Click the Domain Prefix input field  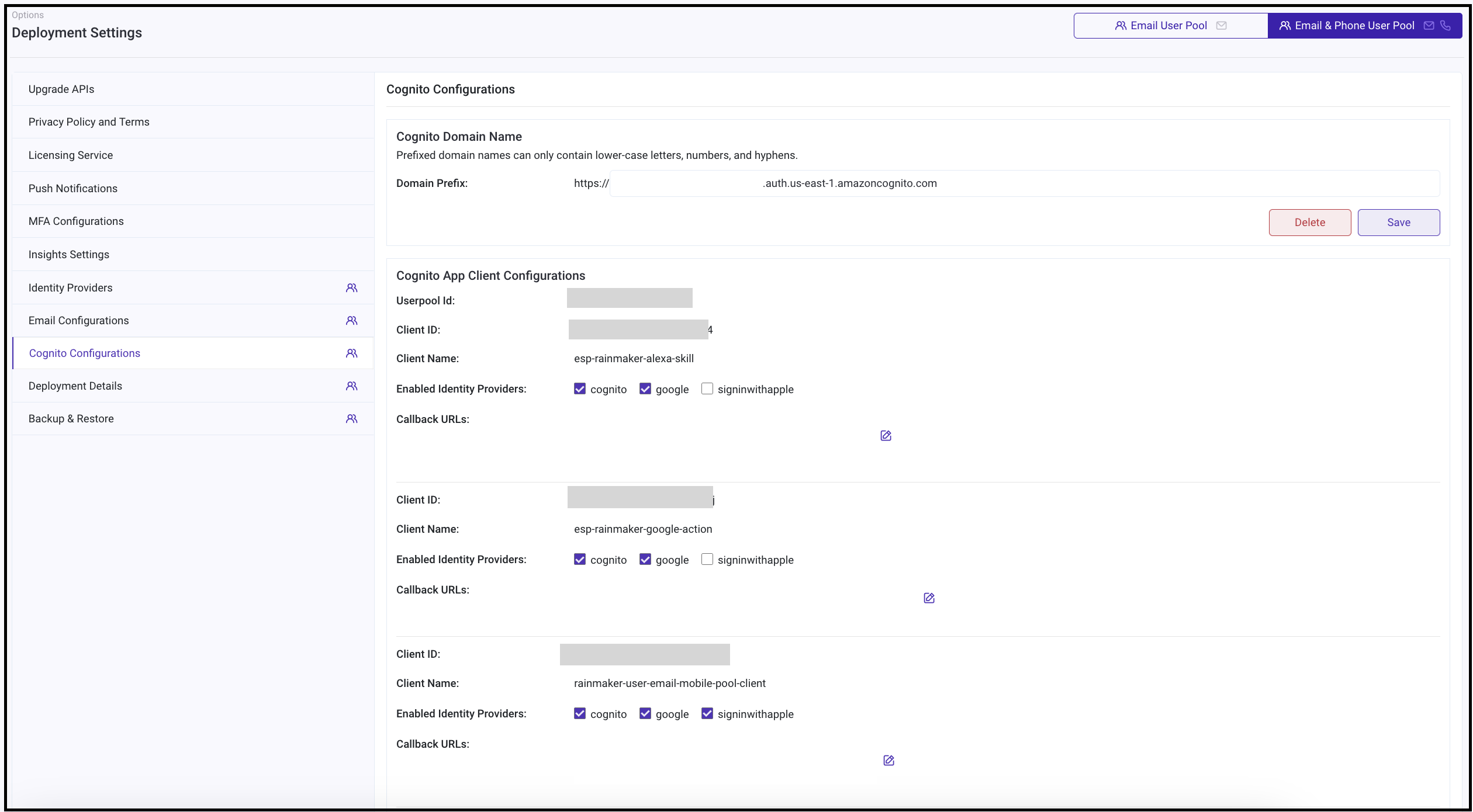pyautogui.click(x=684, y=183)
